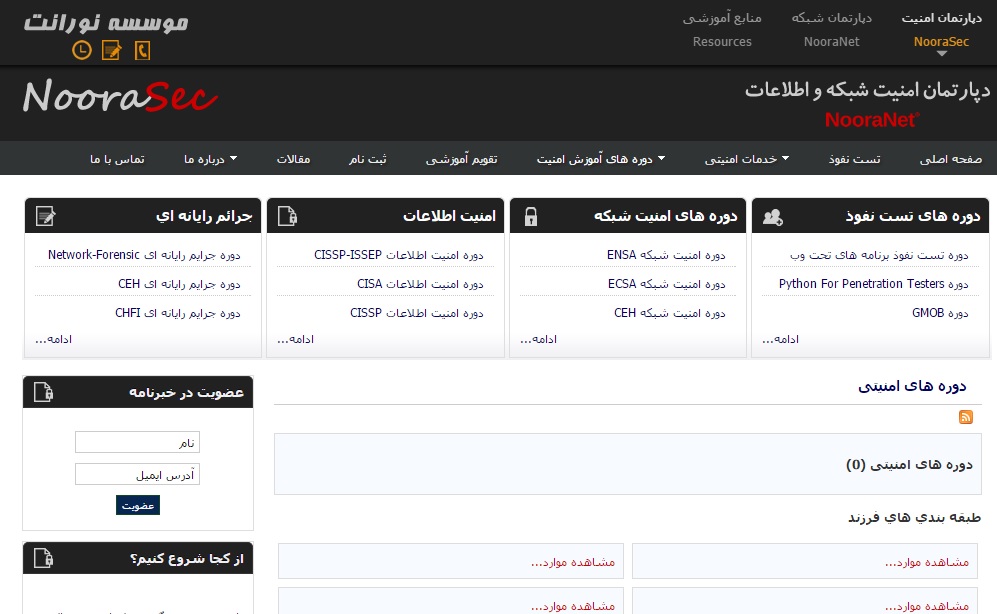This screenshot has width=997, height=614.
Task: Click ادامه under penetration test courses
Action: click(780, 339)
